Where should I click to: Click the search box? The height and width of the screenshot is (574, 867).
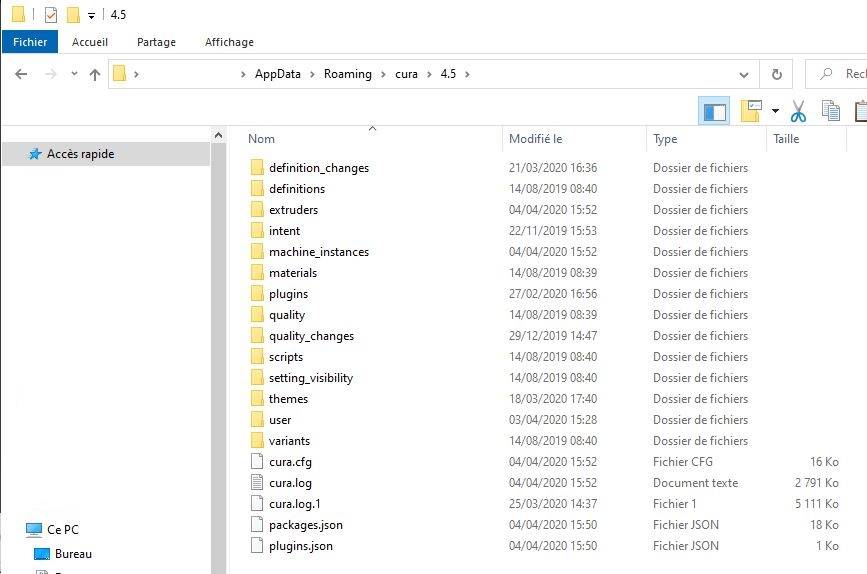(836, 74)
